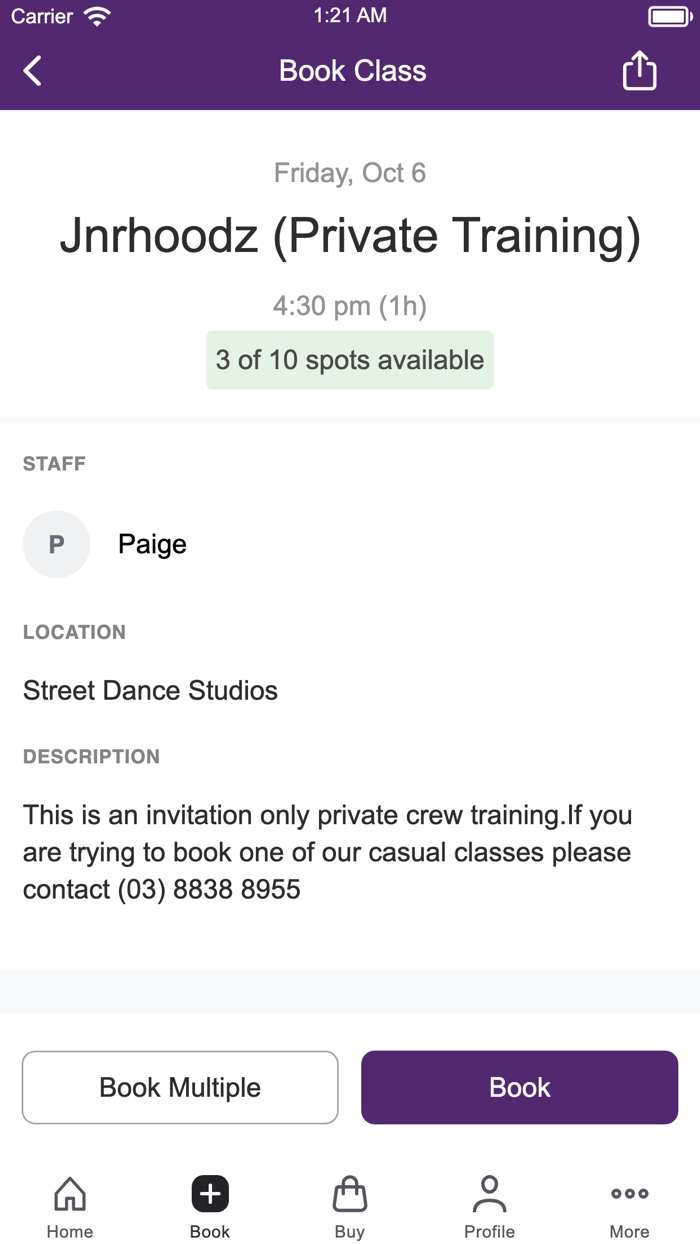This screenshot has width=700, height=1244.
Task: Tap the '3 of 10 spots available' badge
Action: pos(349,360)
